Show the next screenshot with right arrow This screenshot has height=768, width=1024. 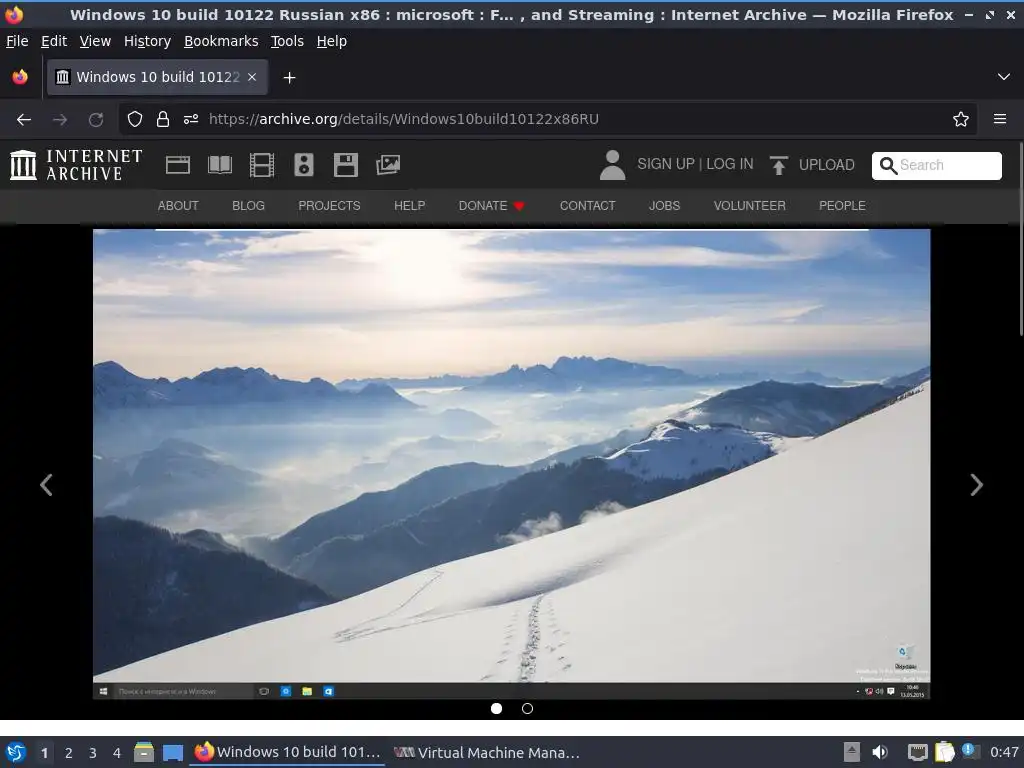pos(976,485)
